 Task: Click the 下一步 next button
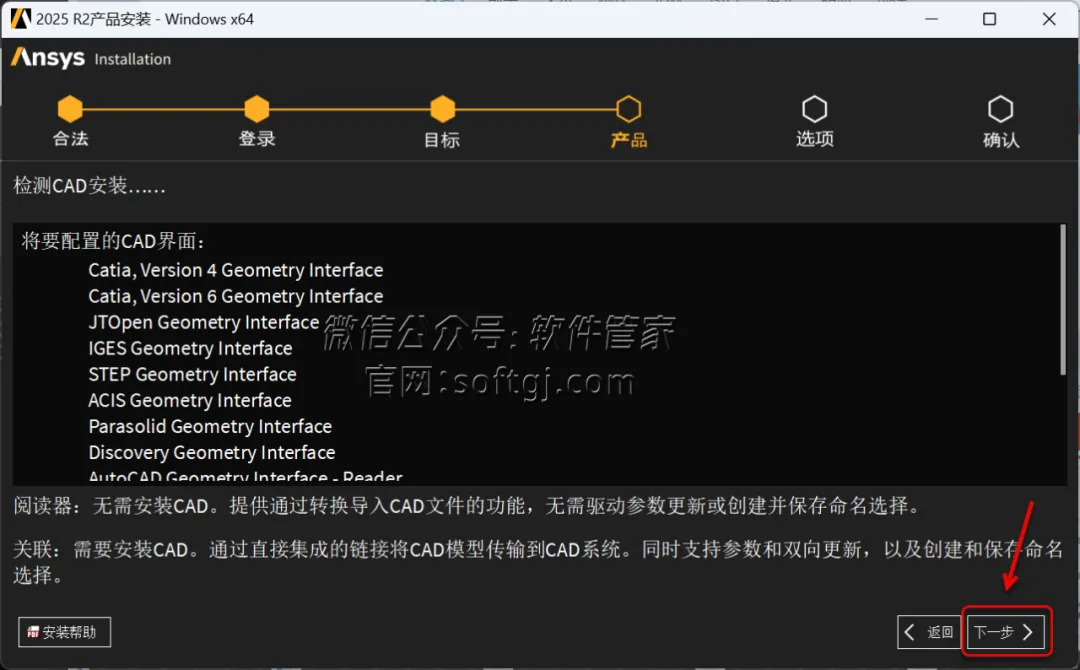[x=1005, y=632]
